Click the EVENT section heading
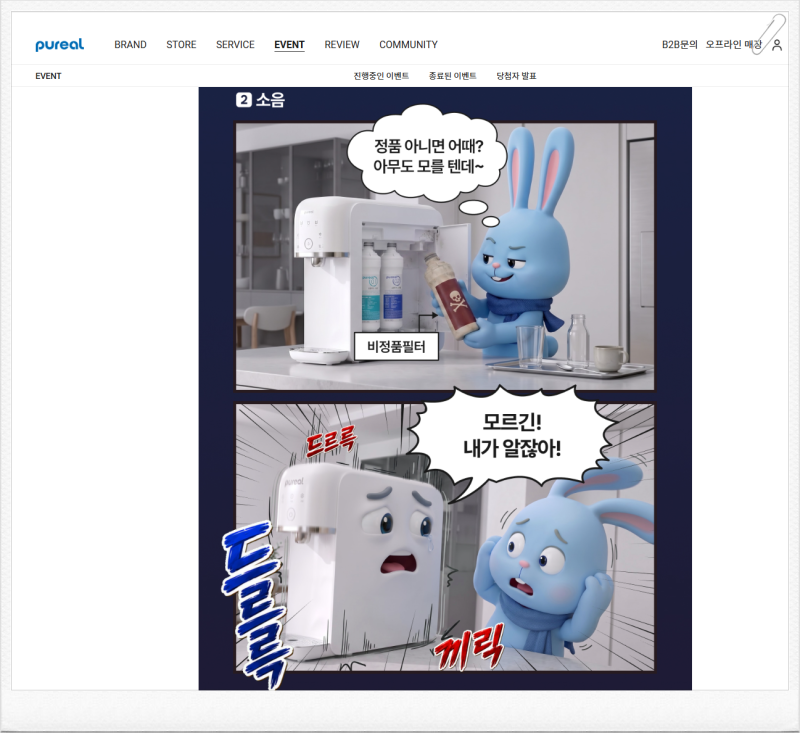The height and width of the screenshot is (733, 800). click(x=48, y=76)
